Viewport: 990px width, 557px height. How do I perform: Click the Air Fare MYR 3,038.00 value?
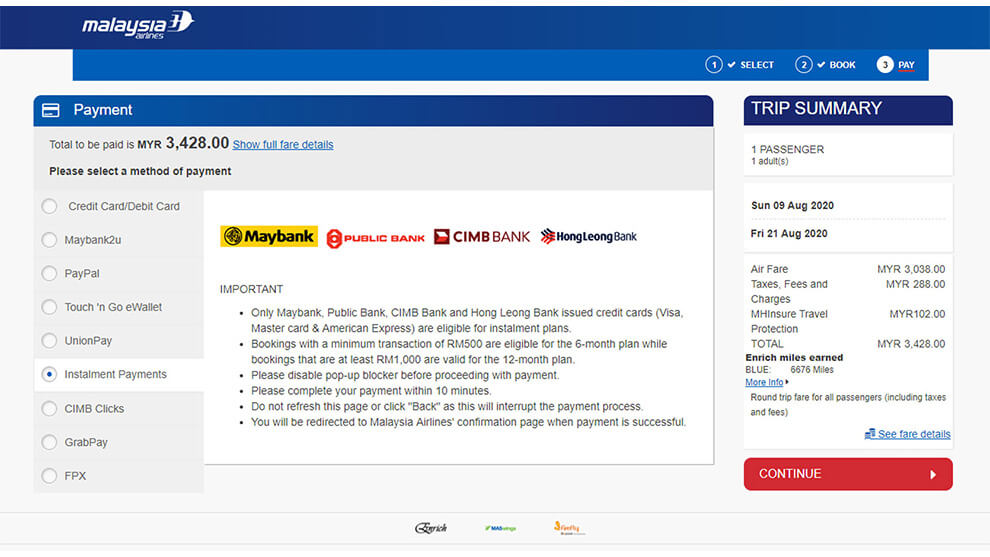911,269
